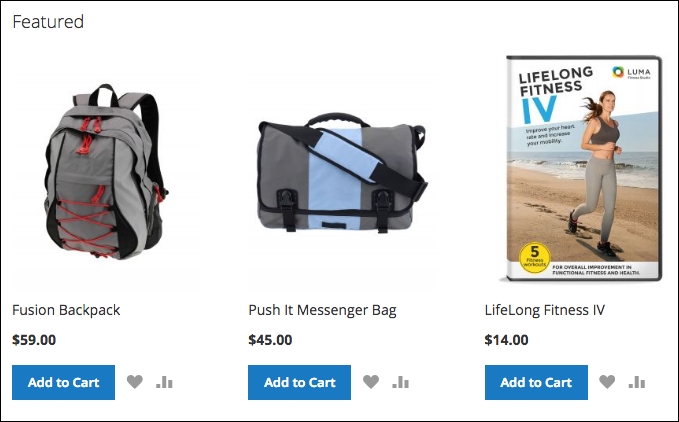Open the messenger bag product photo

(x=342, y=172)
